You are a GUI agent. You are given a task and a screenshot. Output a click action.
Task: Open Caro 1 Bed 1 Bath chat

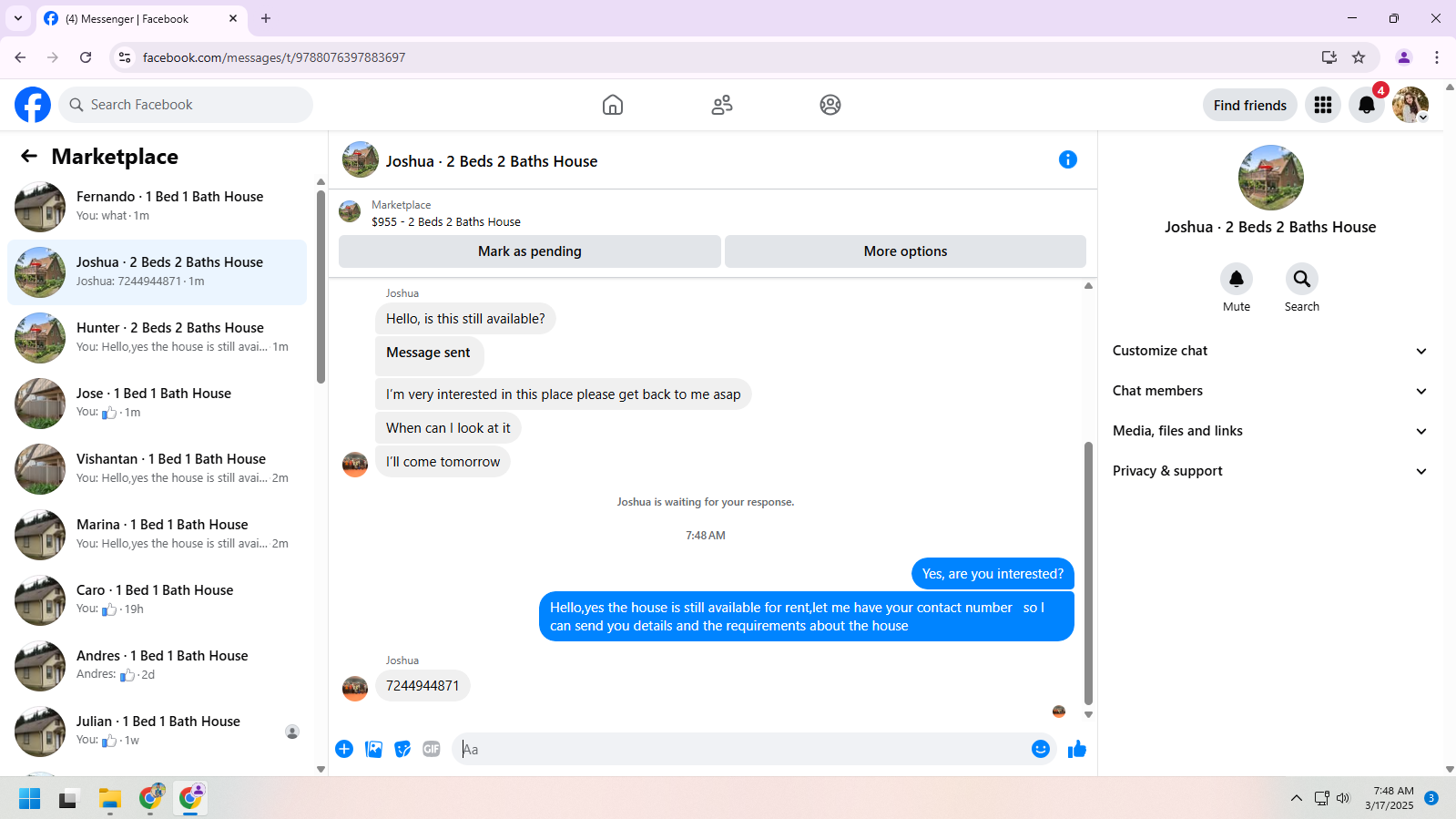click(x=157, y=600)
